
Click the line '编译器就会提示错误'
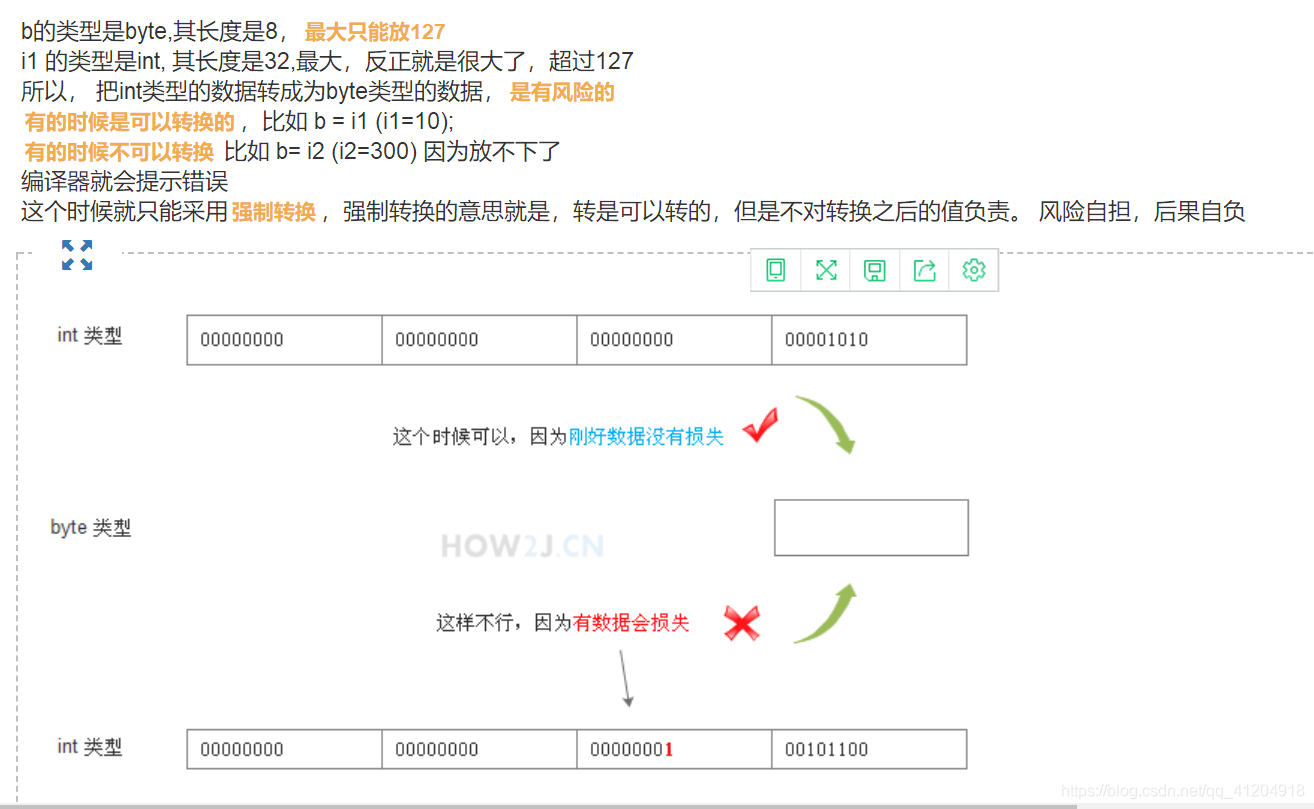point(124,182)
